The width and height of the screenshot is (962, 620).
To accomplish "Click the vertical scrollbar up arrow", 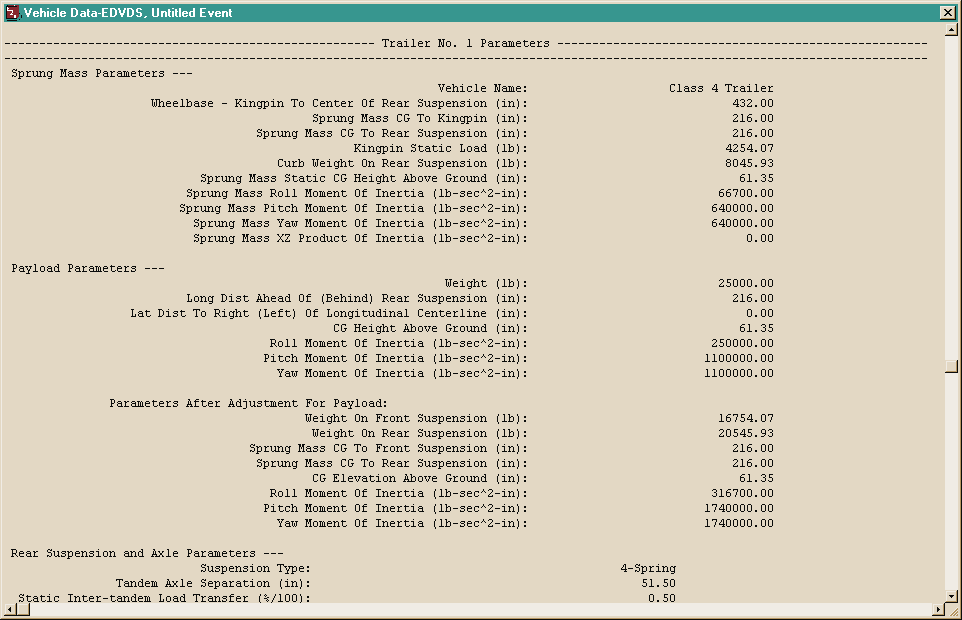I will click(x=952, y=29).
